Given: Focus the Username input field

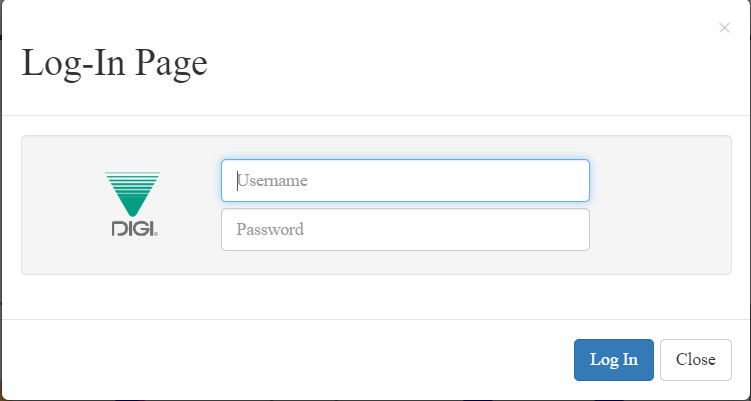Looking at the screenshot, I should tap(405, 181).
